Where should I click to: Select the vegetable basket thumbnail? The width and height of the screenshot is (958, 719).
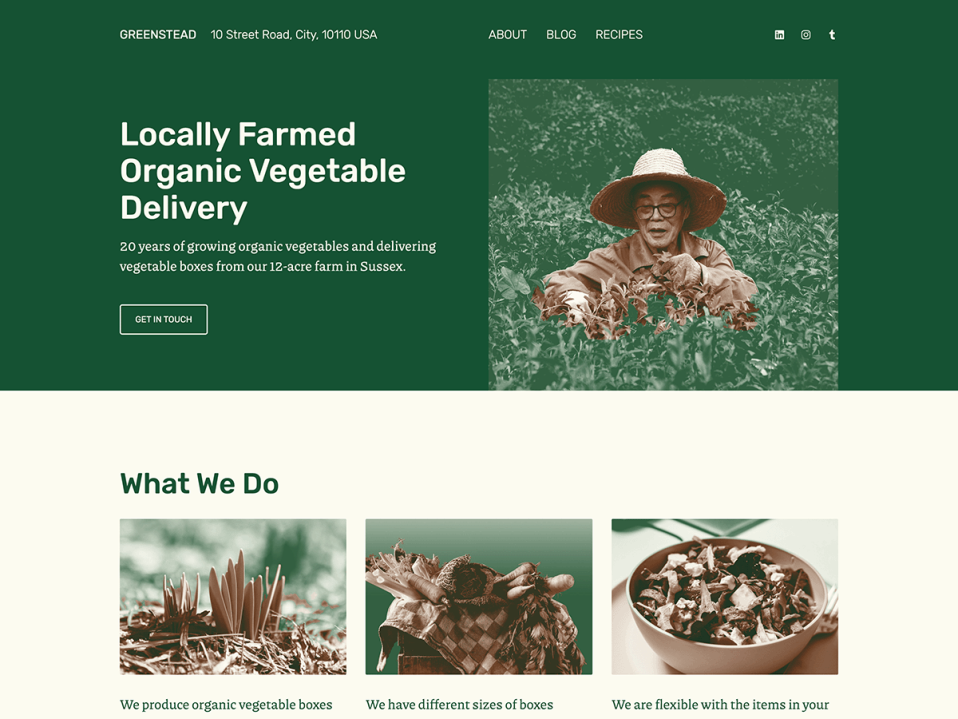tap(479, 597)
